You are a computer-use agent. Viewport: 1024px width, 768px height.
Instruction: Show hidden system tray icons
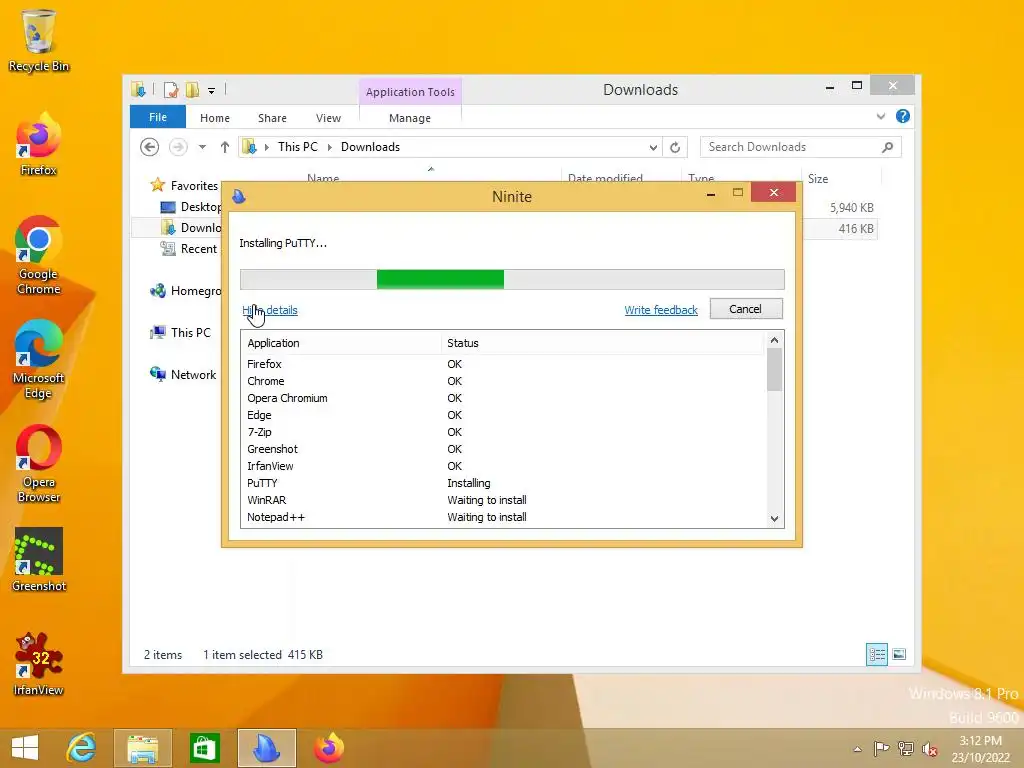[x=857, y=749]
